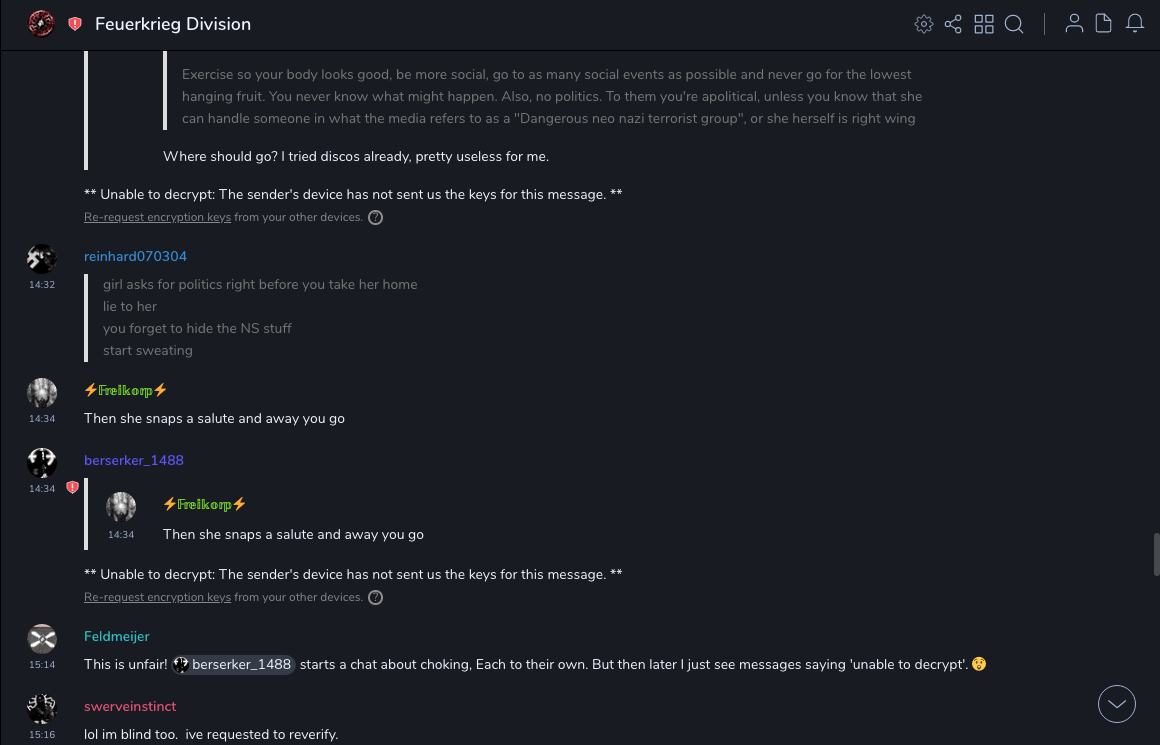The image size is (1160, 745).
Task: Click swerveinstinct username
Action: tap(130, 707)
